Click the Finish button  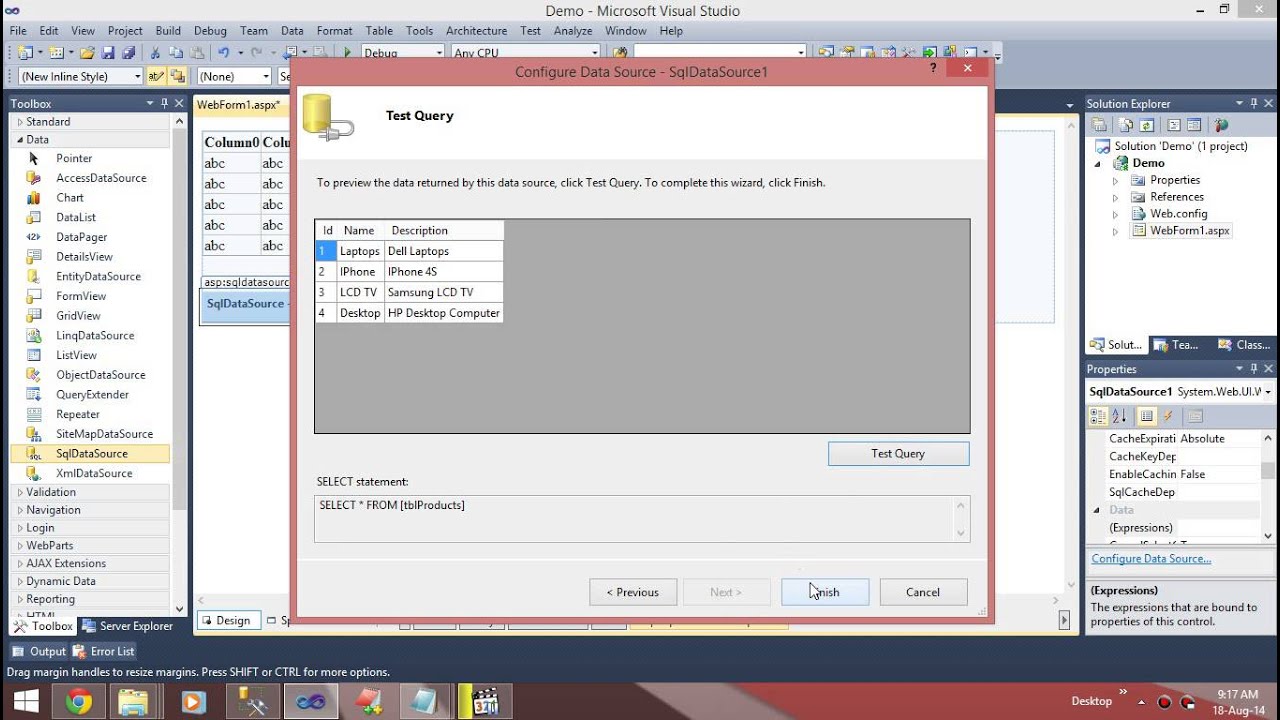[825, 592]
